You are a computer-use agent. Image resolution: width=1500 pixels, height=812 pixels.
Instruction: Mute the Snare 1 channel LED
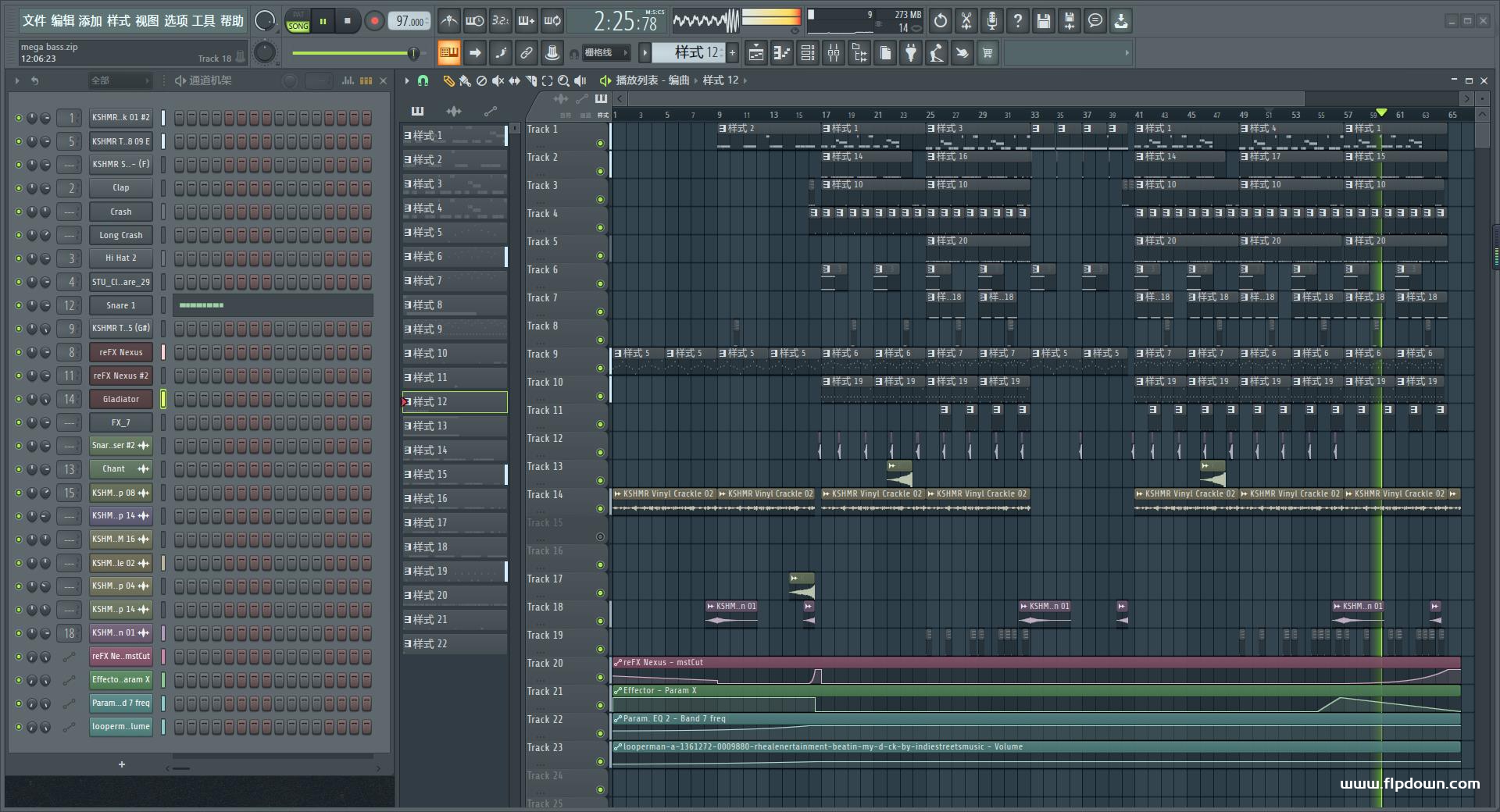[x=19, y=305]
